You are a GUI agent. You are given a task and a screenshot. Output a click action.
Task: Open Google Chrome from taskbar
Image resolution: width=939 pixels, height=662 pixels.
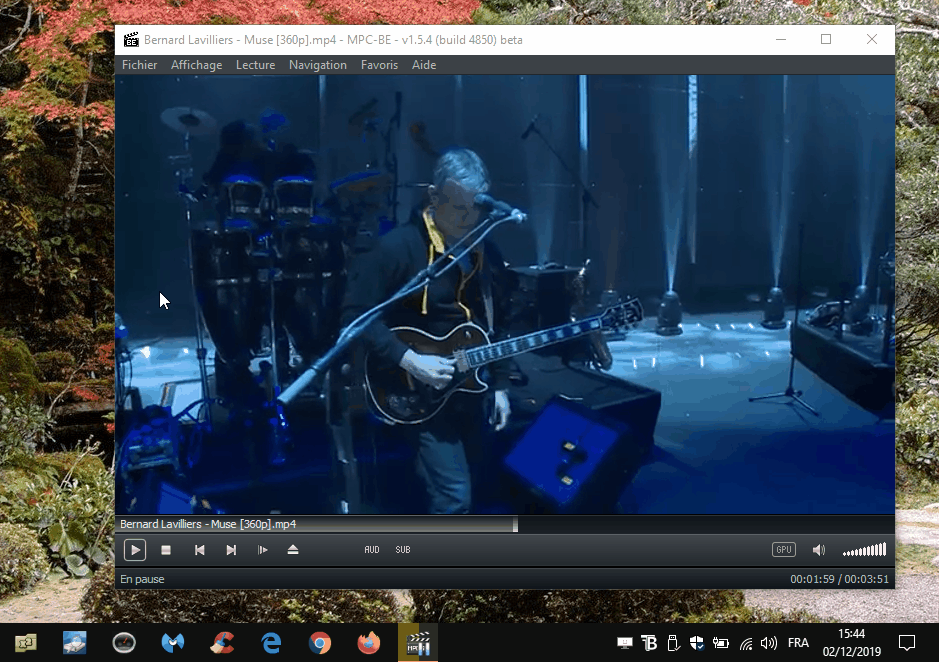(x=320, y=643)
